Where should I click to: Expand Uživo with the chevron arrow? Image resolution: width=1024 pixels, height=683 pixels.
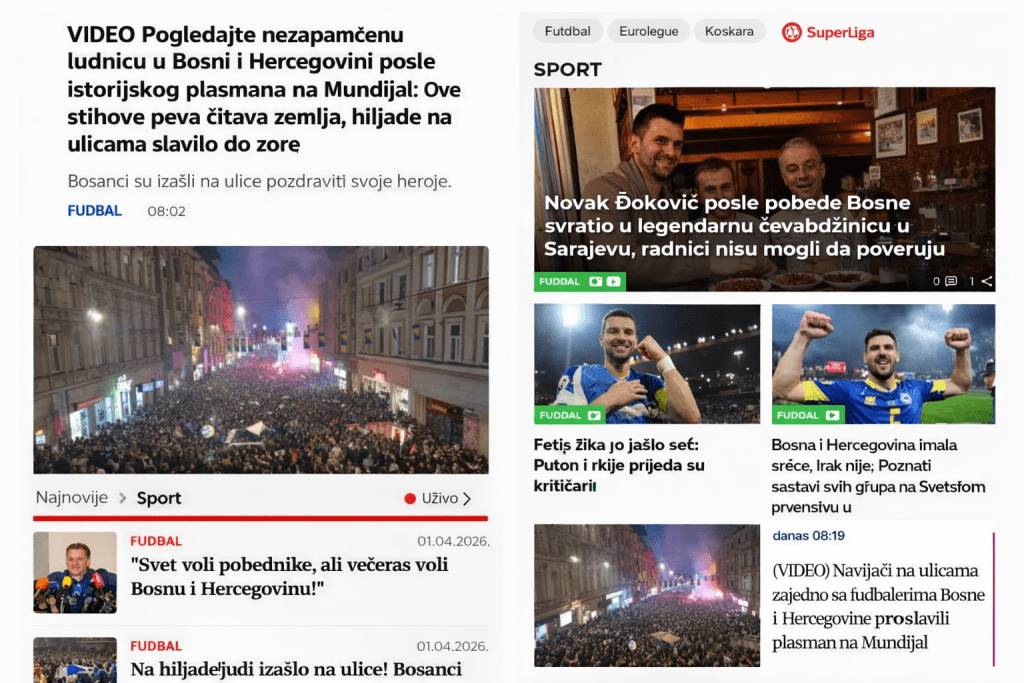coord(467,499)
